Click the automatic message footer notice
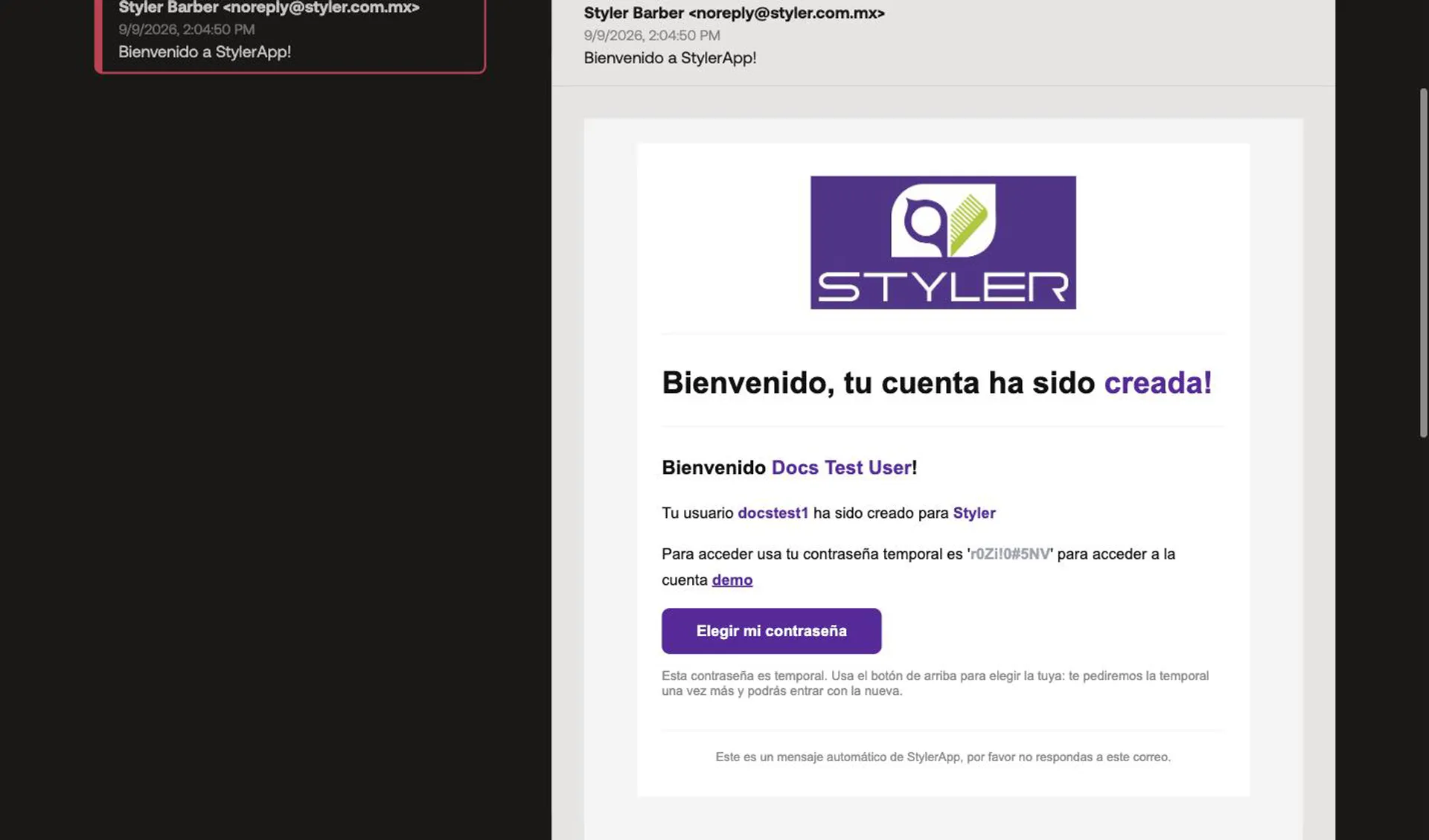1429x840 pixels. tap(943, 757)
